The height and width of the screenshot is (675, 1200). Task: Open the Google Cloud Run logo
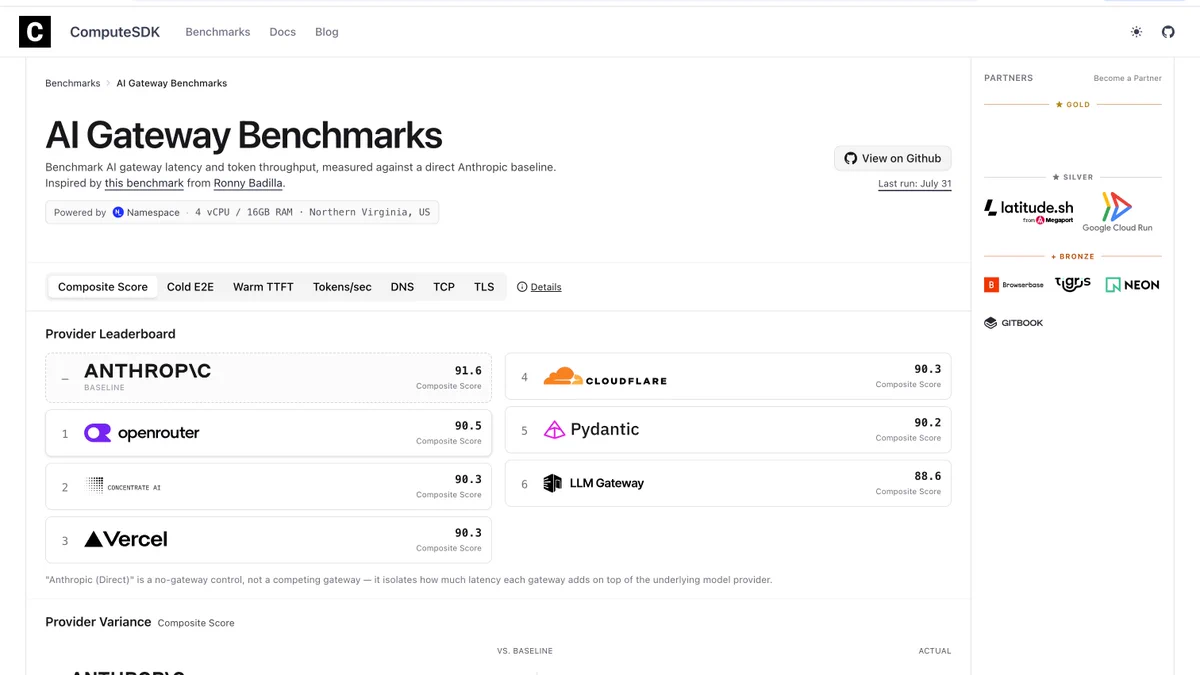point(1117,212)
